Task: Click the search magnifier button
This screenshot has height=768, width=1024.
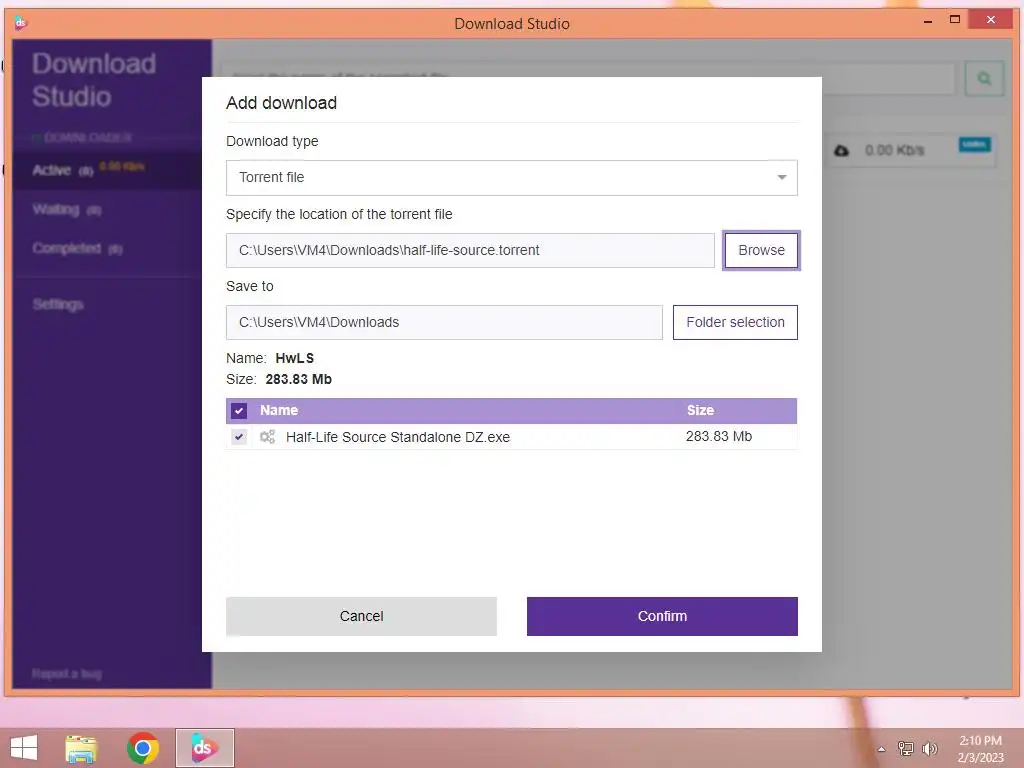Action: coord(984,78)
